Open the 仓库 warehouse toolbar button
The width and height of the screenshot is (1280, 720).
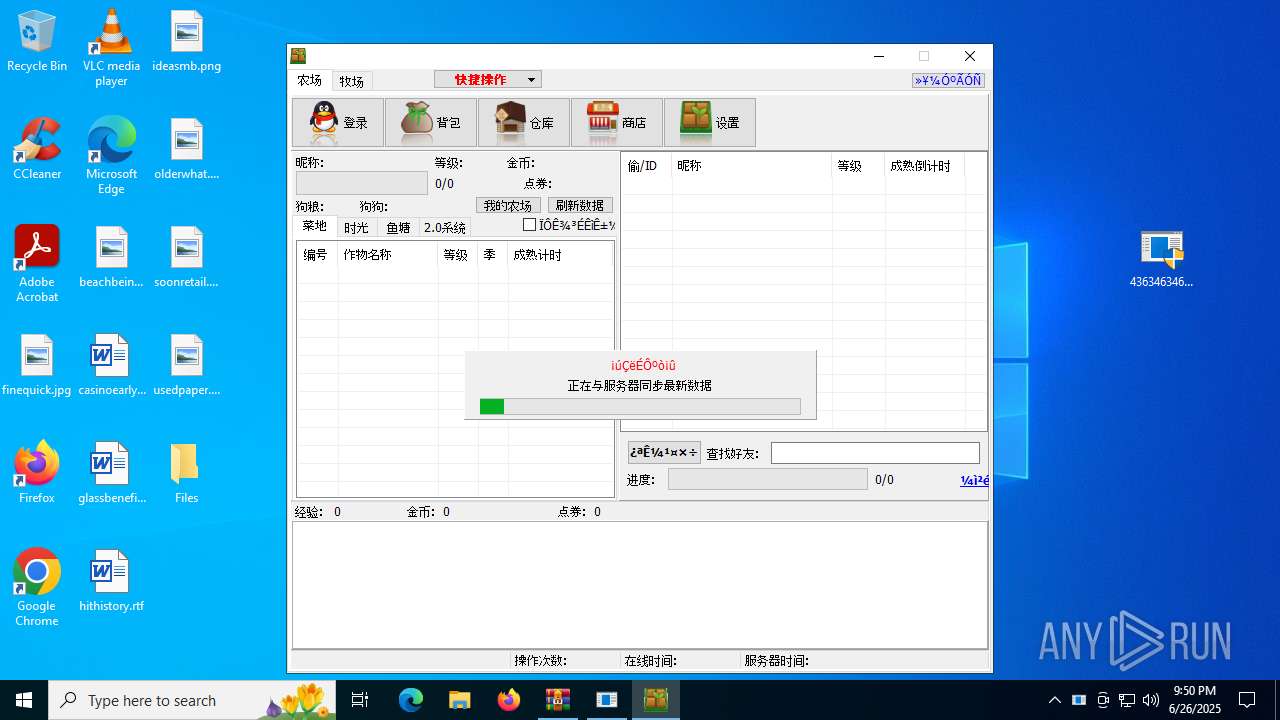524,123
